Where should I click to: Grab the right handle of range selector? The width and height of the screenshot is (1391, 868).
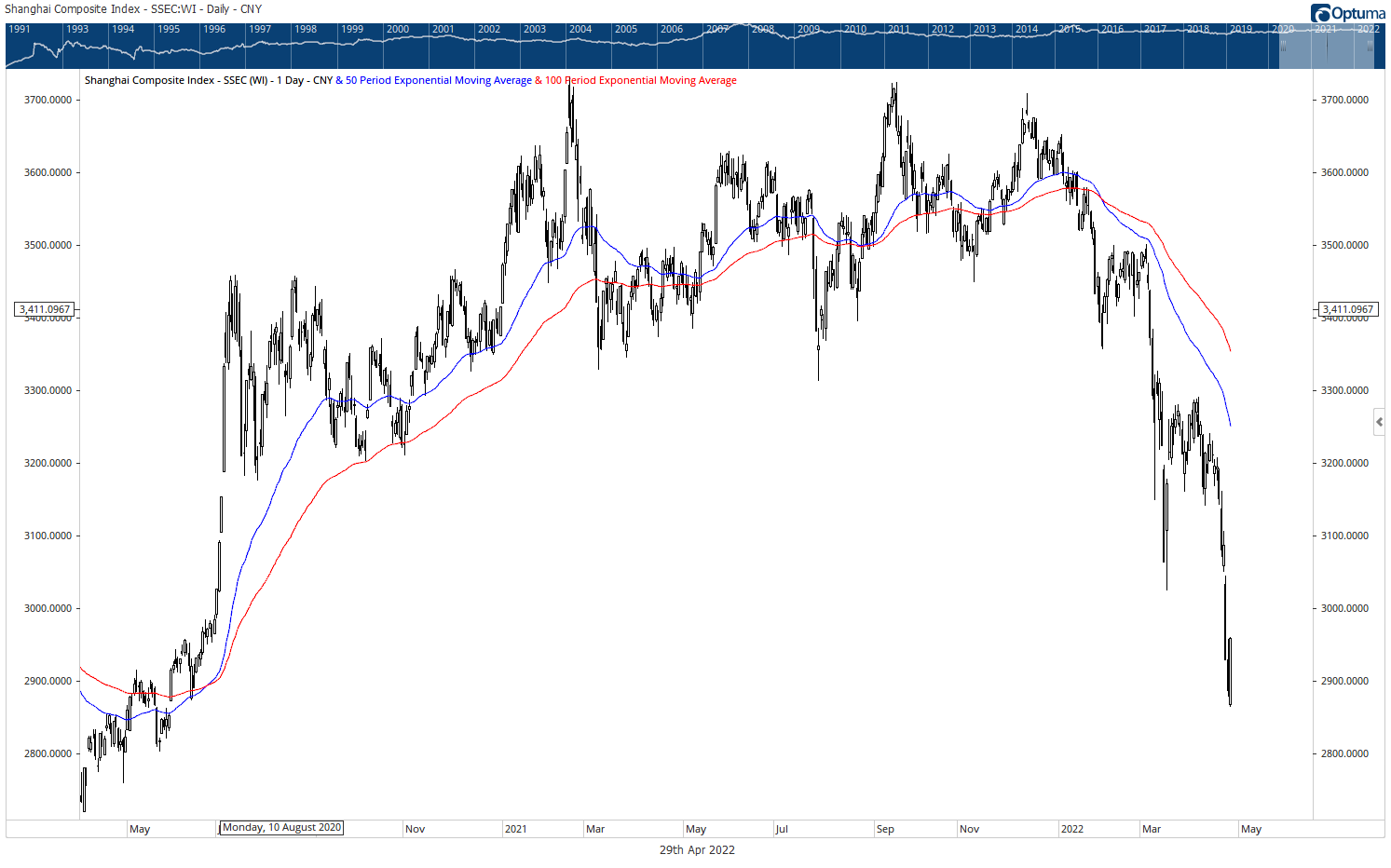pyautogui.click(x=1371, y=45)
